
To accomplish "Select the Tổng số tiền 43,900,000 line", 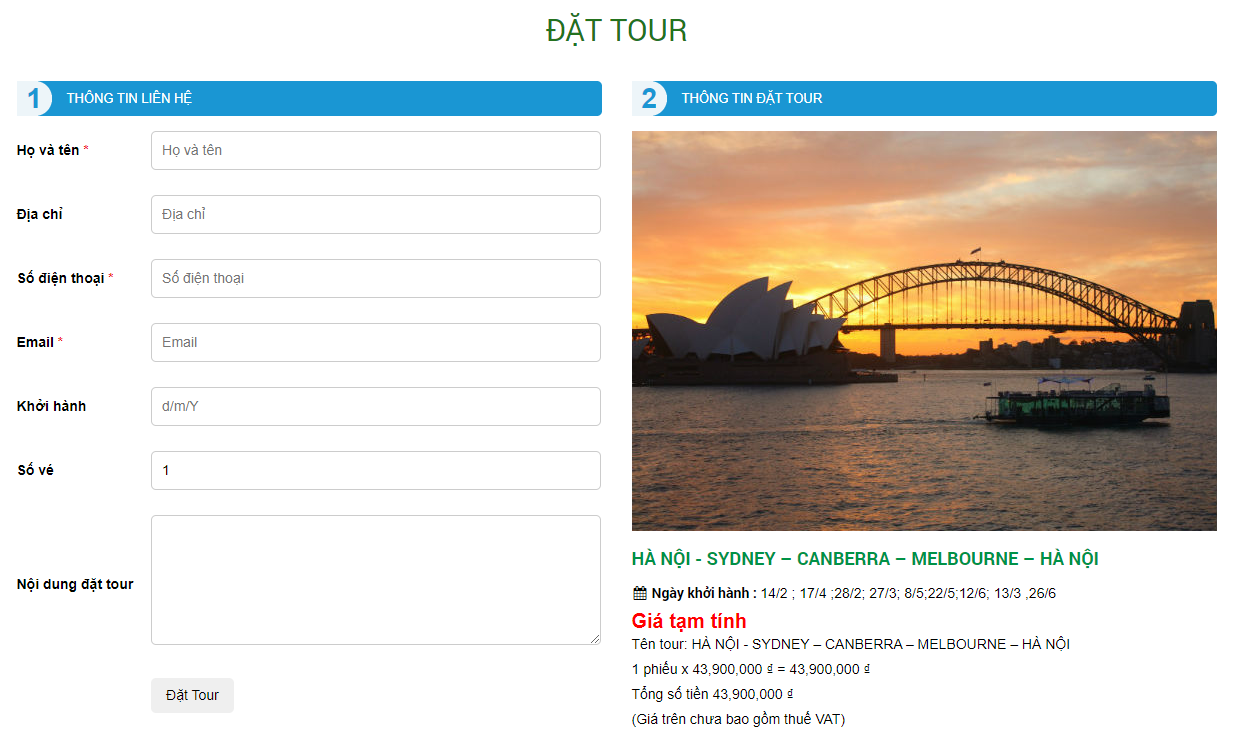I will (x=713, y=694).
